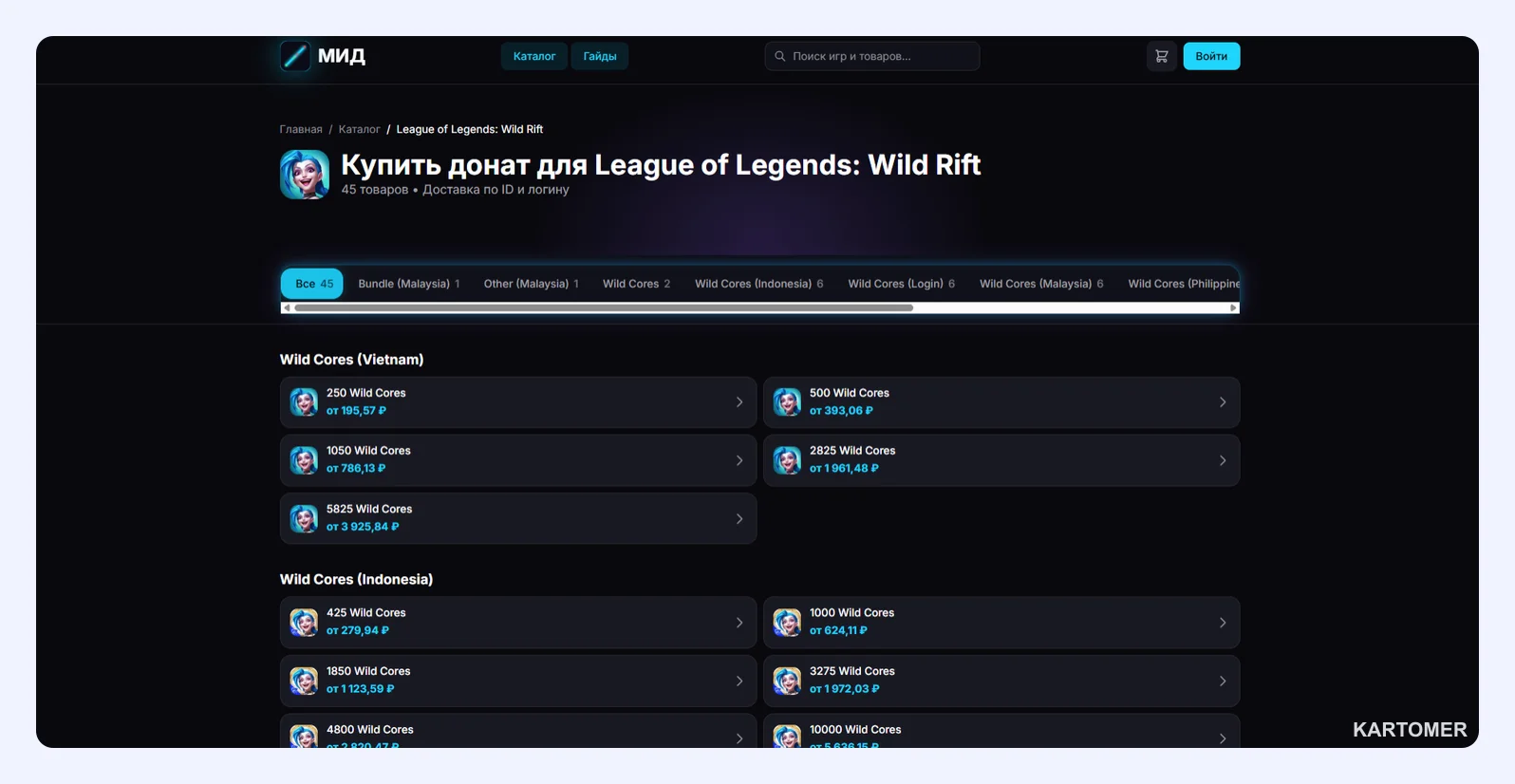
Task: Click the Wild Cores (Vietnam) section heading
Action: 352,360
